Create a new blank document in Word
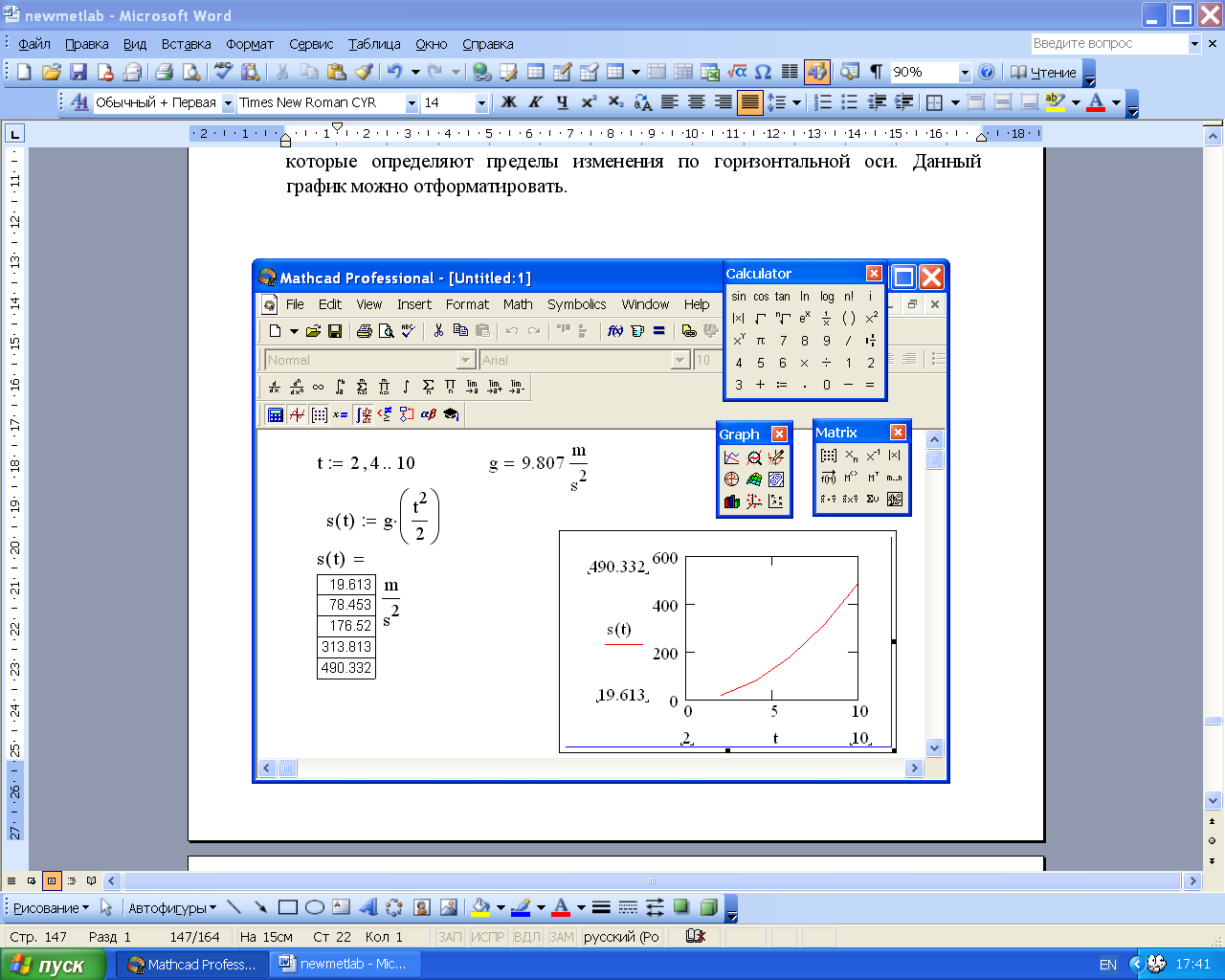The height and width of the screenshot is (980, 1225). click(25, 72)
